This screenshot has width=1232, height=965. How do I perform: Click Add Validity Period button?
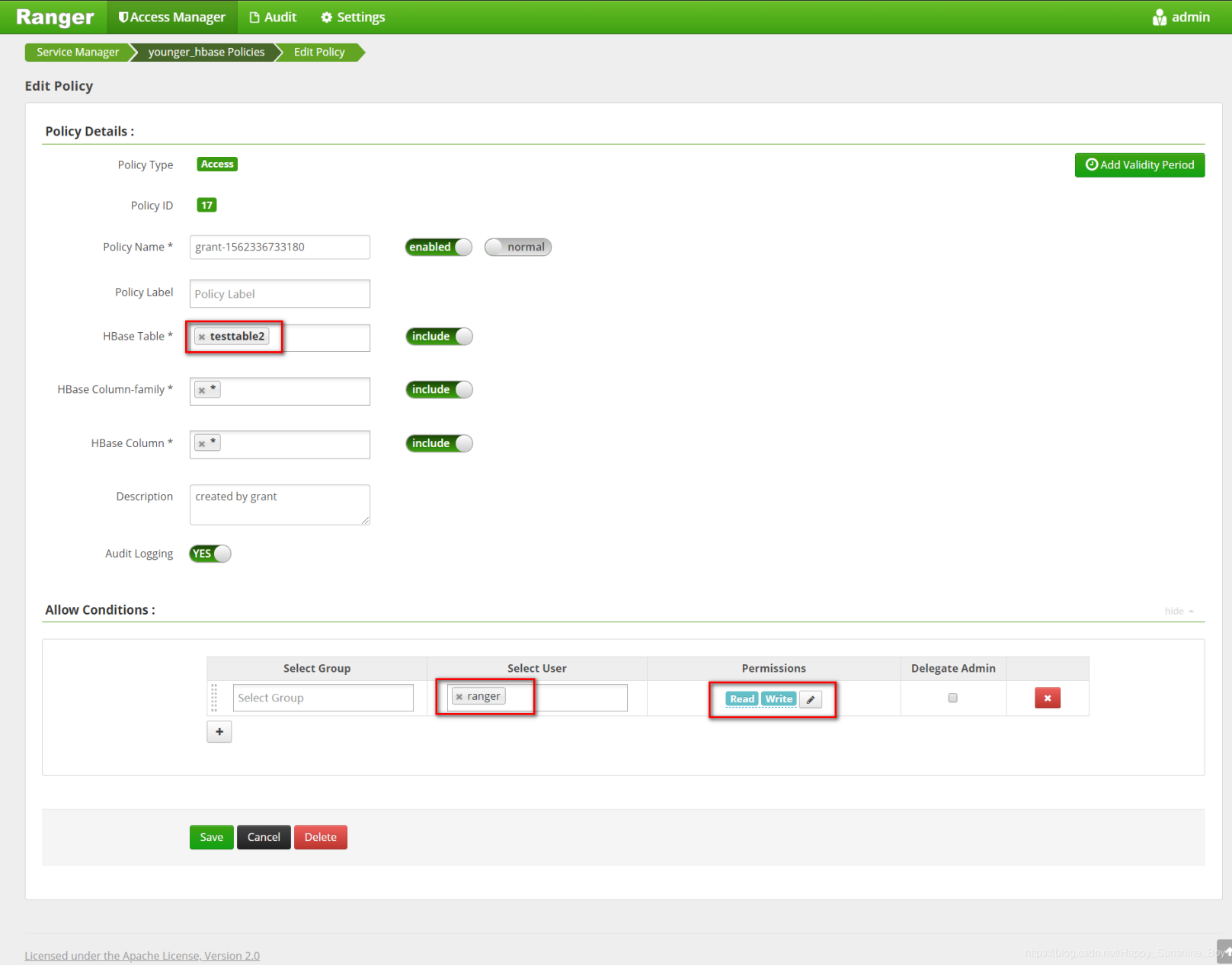[1140, 165]
